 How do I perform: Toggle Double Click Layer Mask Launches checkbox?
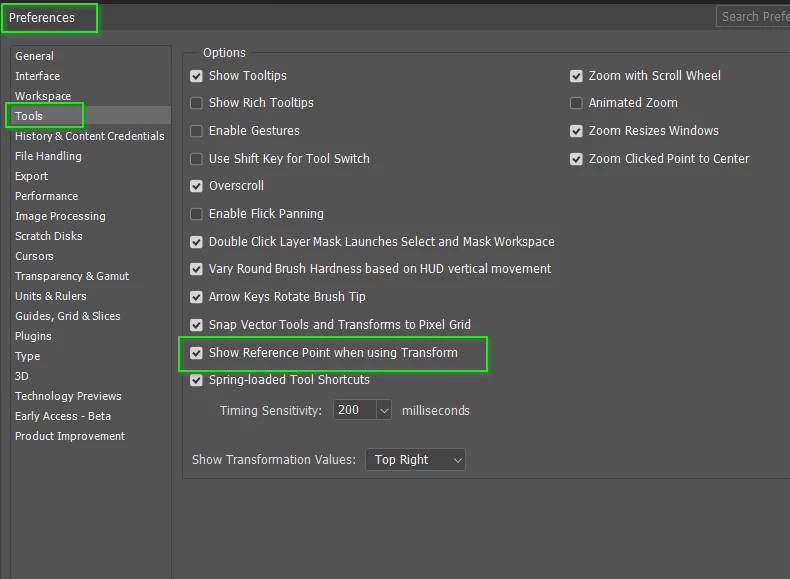pos(196,242)
